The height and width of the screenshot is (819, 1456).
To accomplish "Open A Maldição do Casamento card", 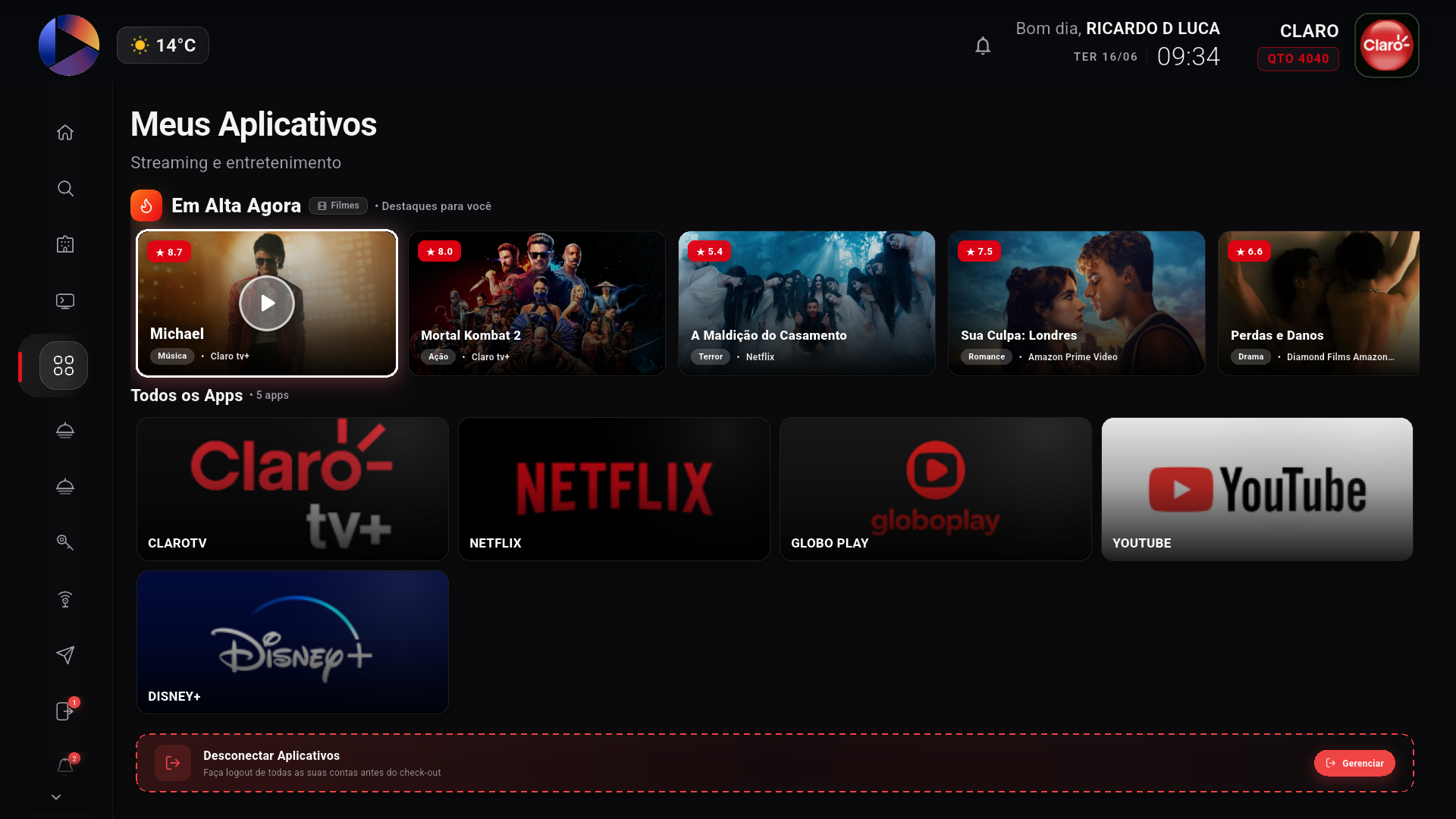I will click(807, 303).
